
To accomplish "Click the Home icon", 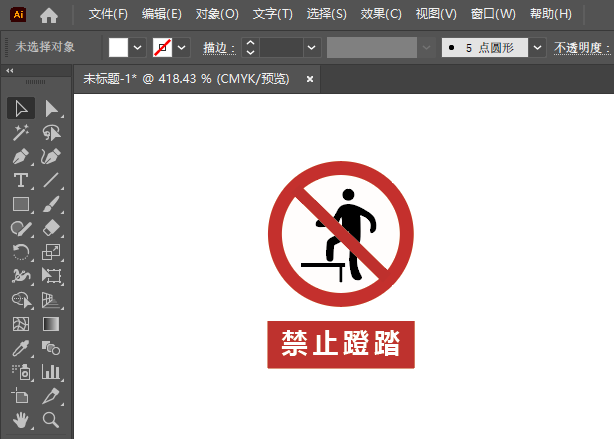I will pos(49,15).
